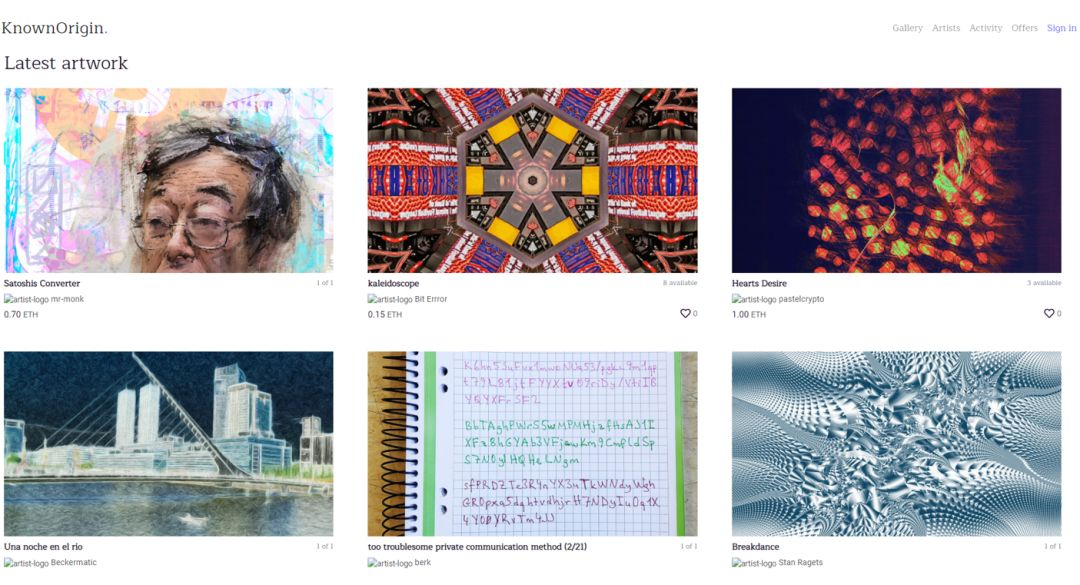Open the Offers page
Screen dimensions: 1080x585
pyautogui.click(x=1024, y=28)
